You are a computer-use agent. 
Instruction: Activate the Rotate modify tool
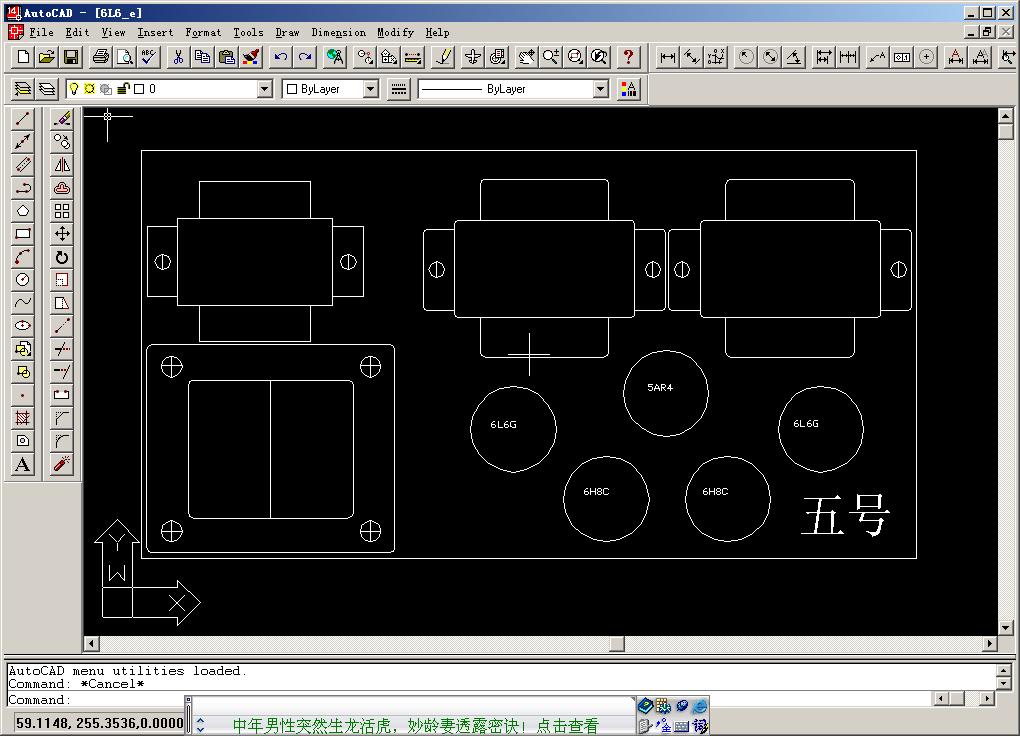(62, 257)
